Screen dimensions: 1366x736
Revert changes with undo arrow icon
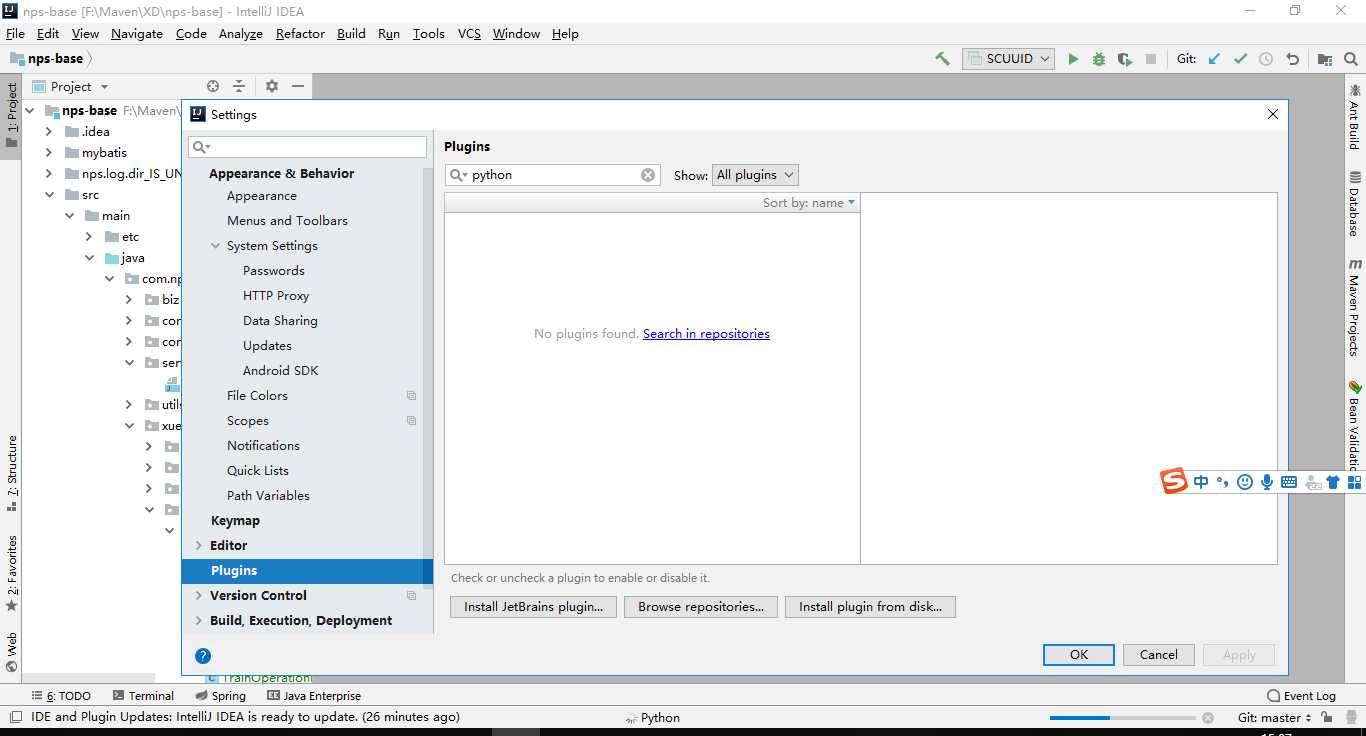tap(1292, 59)
